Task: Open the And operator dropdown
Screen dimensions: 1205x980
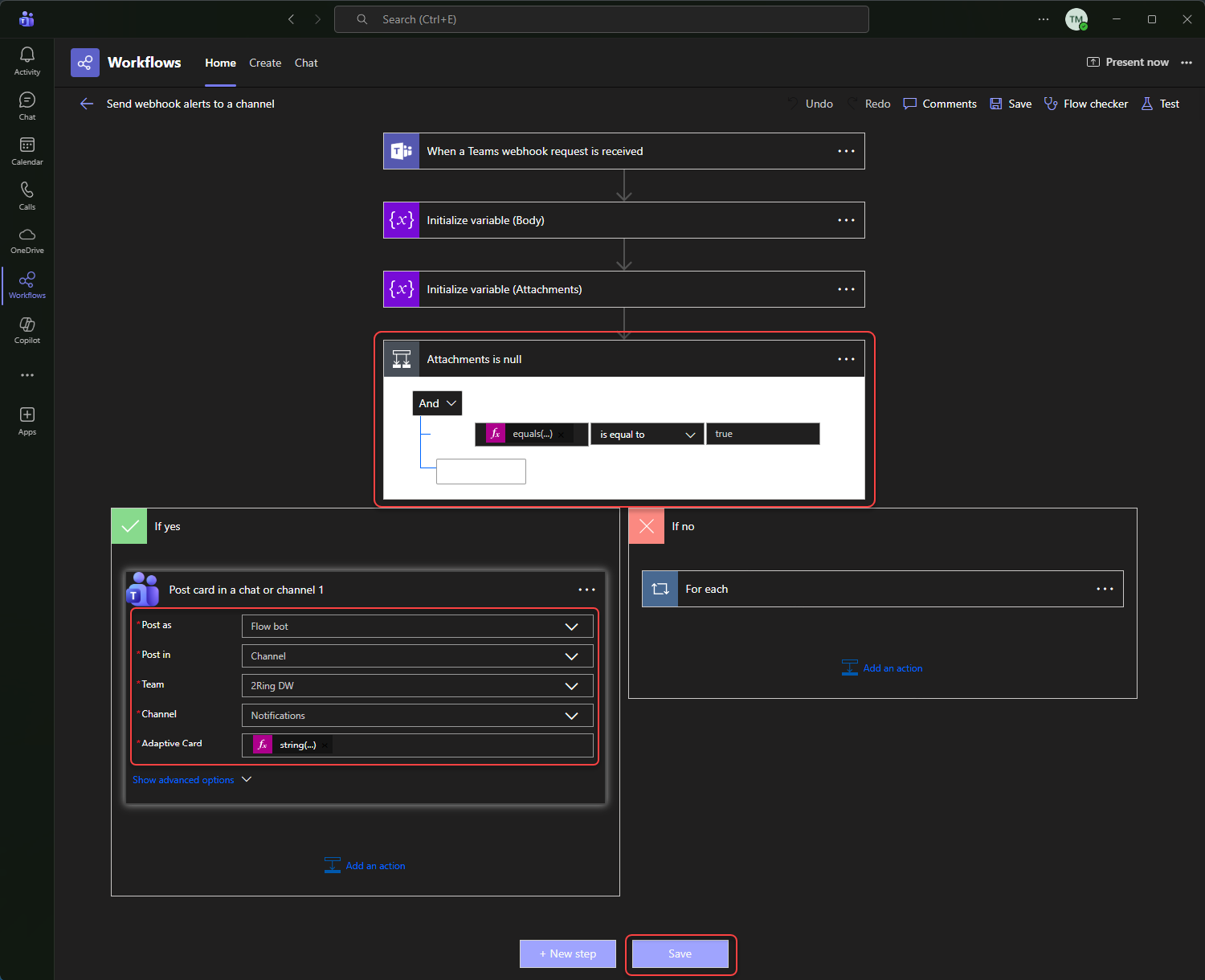Action: click(438, 403)
